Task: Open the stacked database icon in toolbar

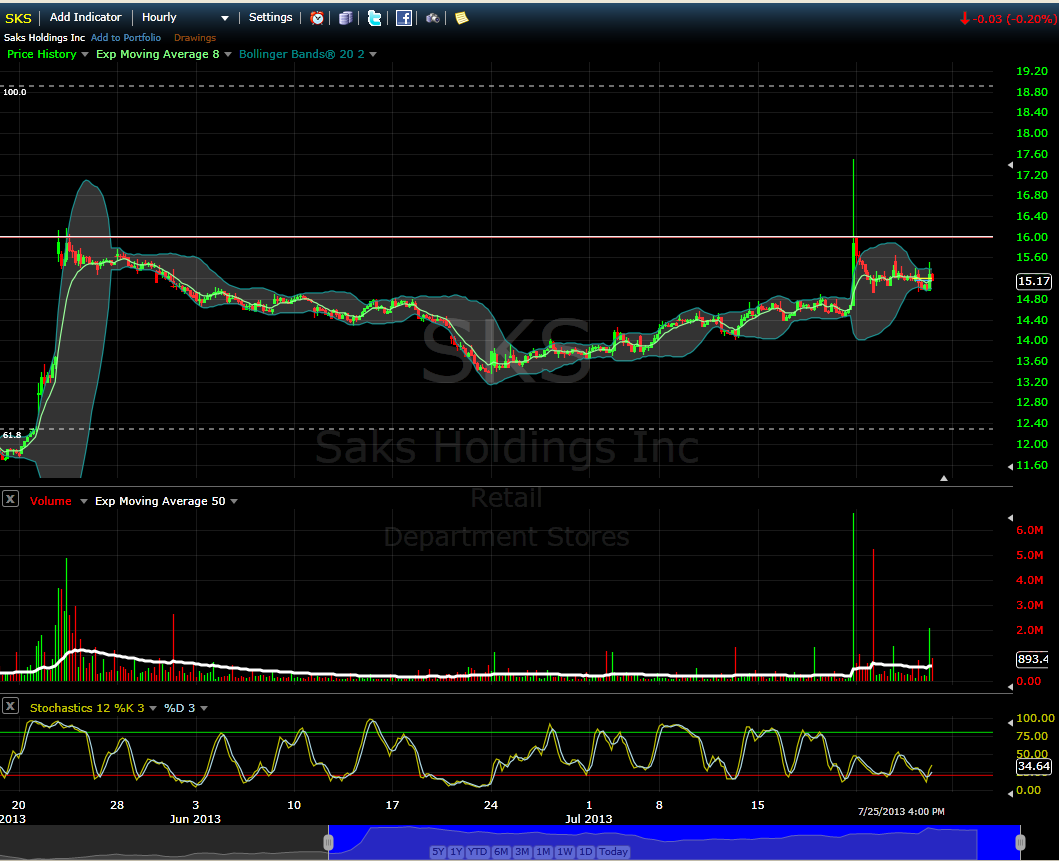Action: point(345,18)
